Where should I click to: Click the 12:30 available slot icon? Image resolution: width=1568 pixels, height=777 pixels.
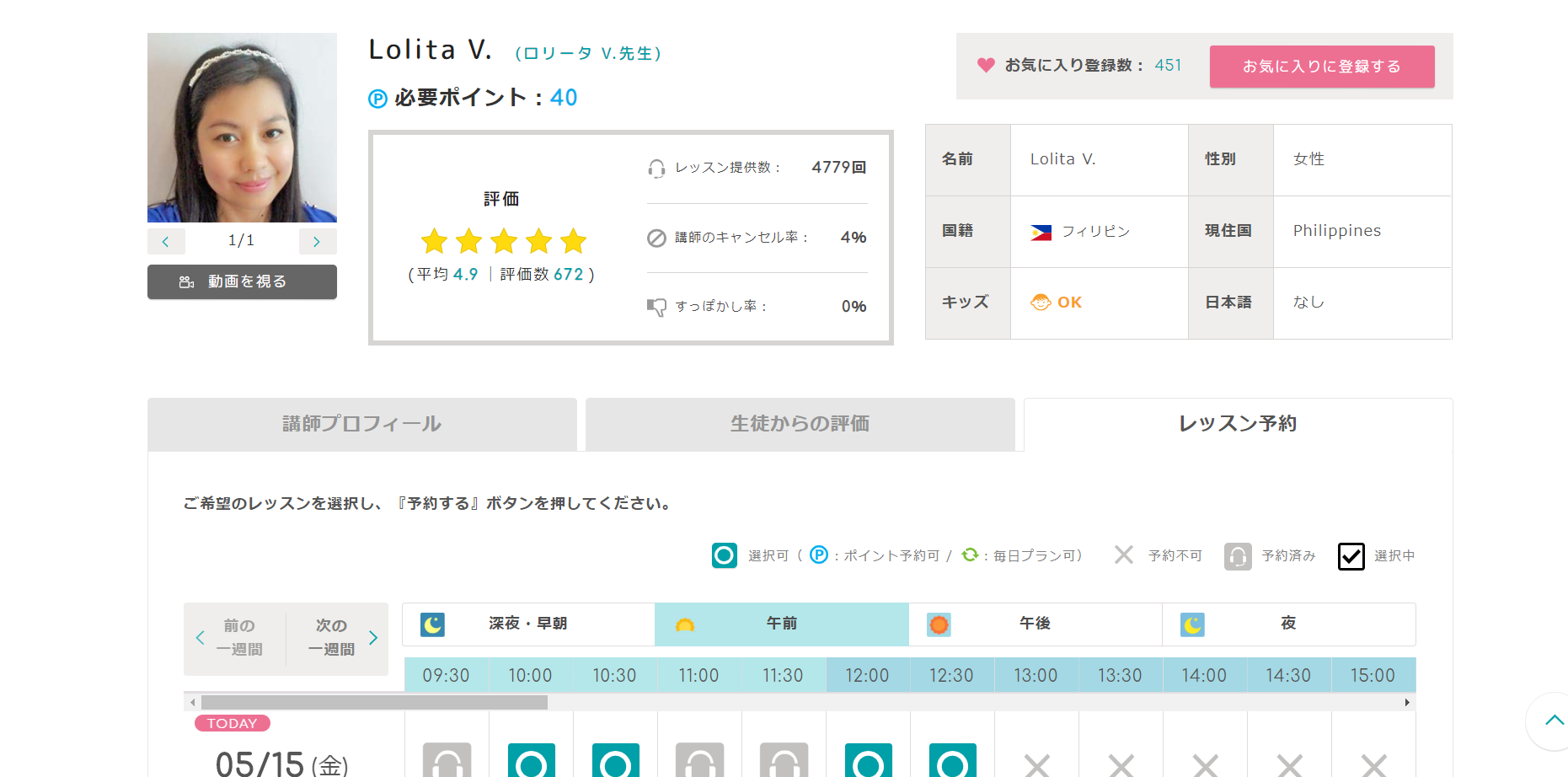(x=952, y=760)
